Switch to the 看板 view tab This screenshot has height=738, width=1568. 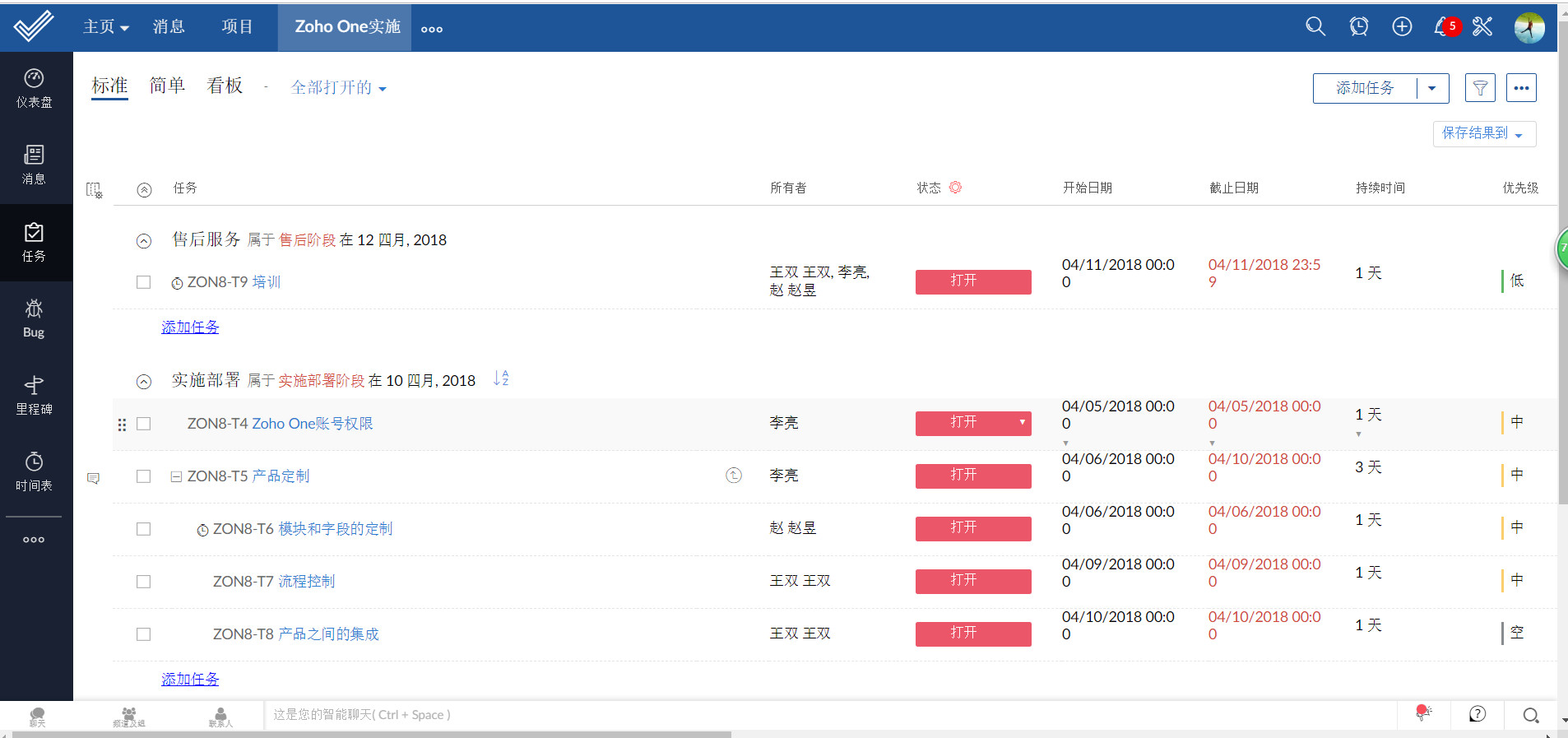coord(225,86)
